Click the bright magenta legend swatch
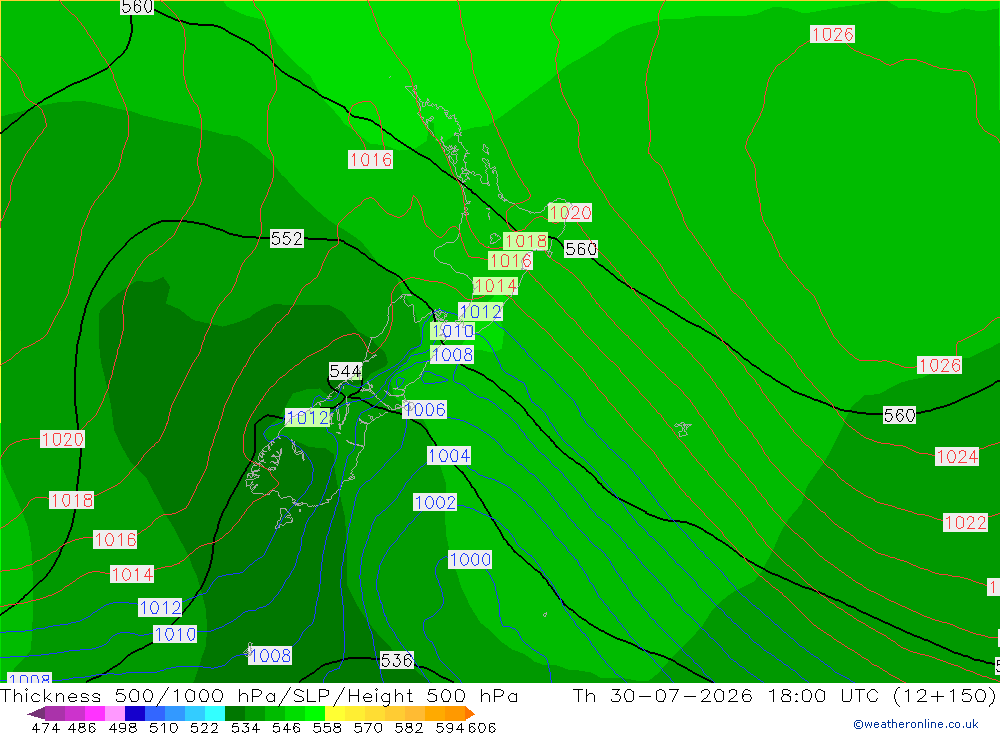This screenshot has width=1000, height=733. click(95, 713)
